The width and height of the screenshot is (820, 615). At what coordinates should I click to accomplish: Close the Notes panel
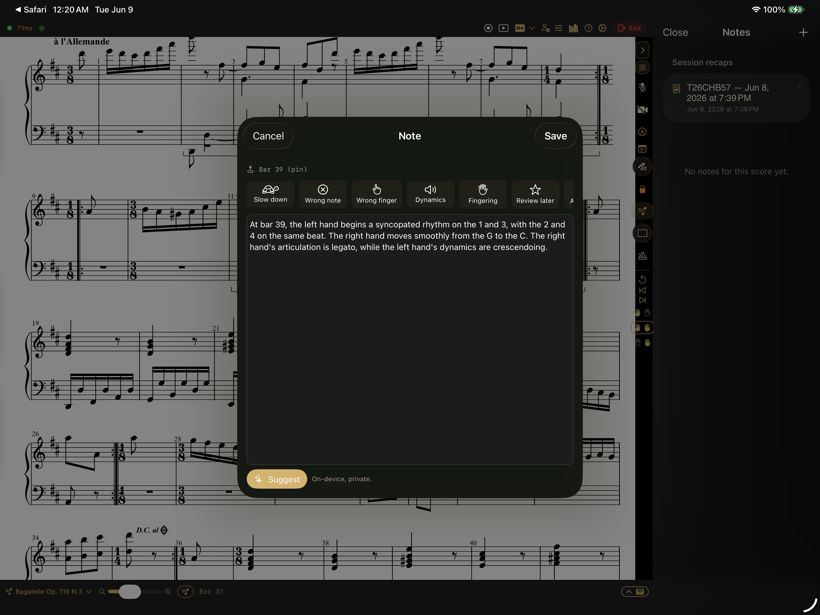(675, 32)
